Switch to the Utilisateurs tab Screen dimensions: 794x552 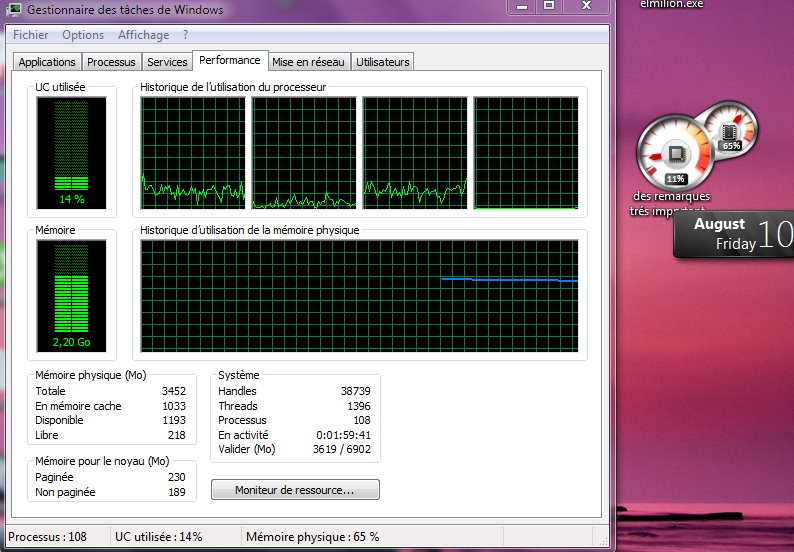(383, 62)
